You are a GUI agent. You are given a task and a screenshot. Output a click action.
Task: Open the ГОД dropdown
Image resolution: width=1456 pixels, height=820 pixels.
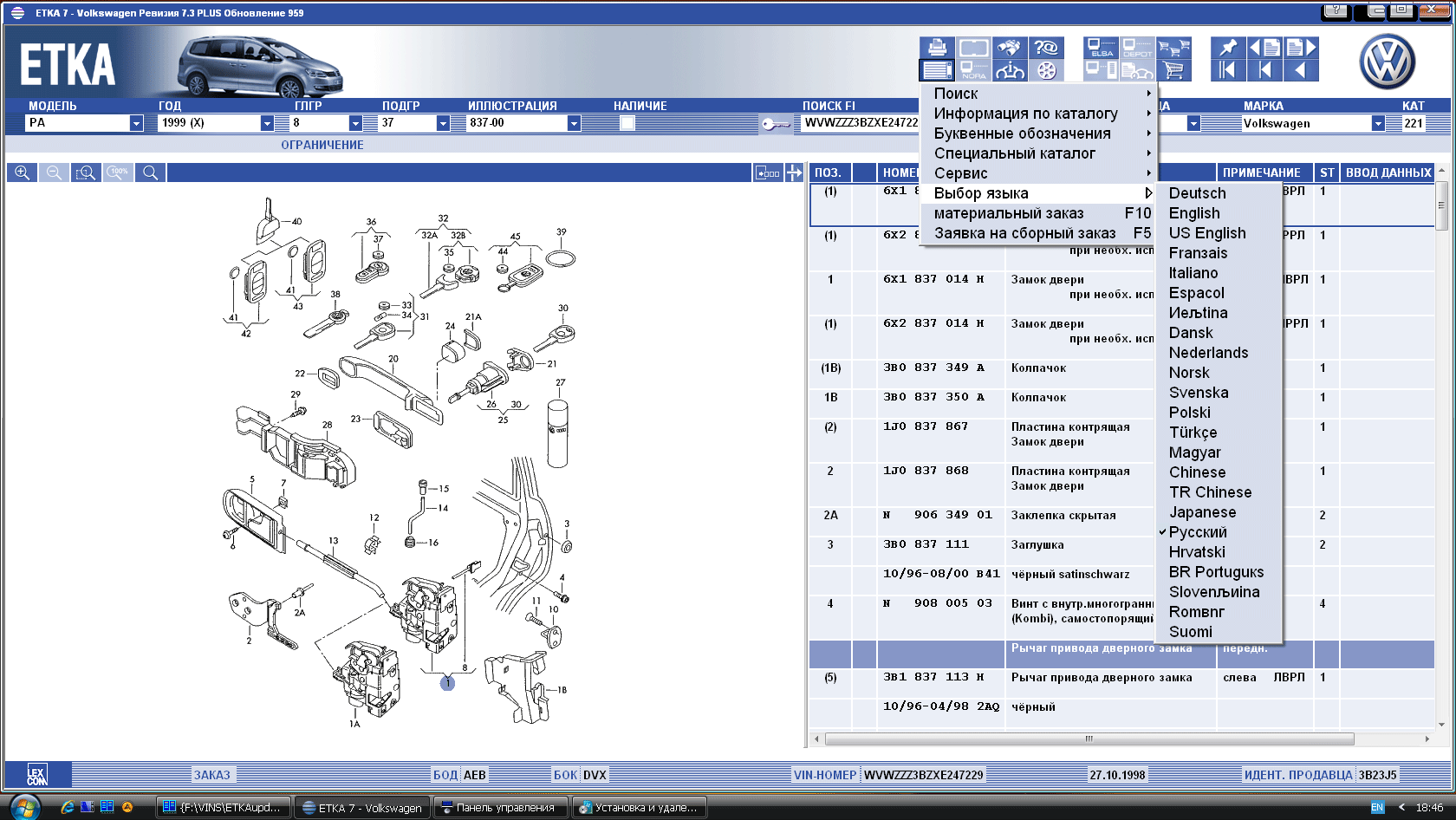(267, 123)
